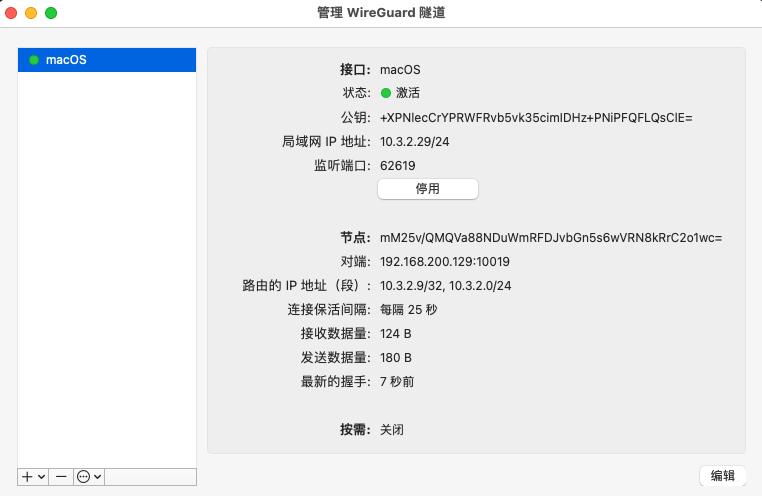Click the window title 管理 WireGuard 隧道
The width and height of the screenshot is (762, 496).
(381, 13)
